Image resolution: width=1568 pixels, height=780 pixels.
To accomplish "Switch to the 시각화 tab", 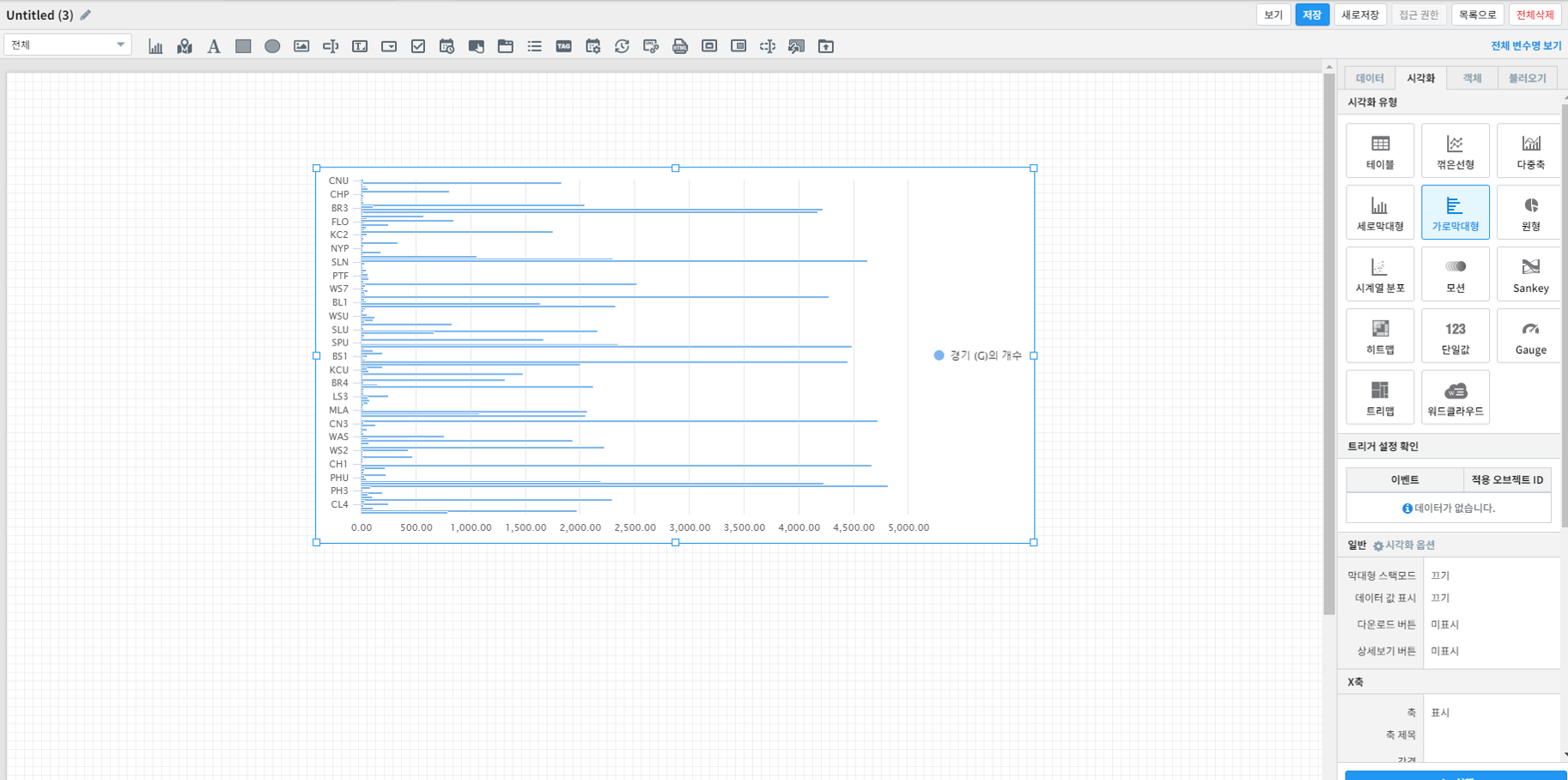I will pos(1420,78).
